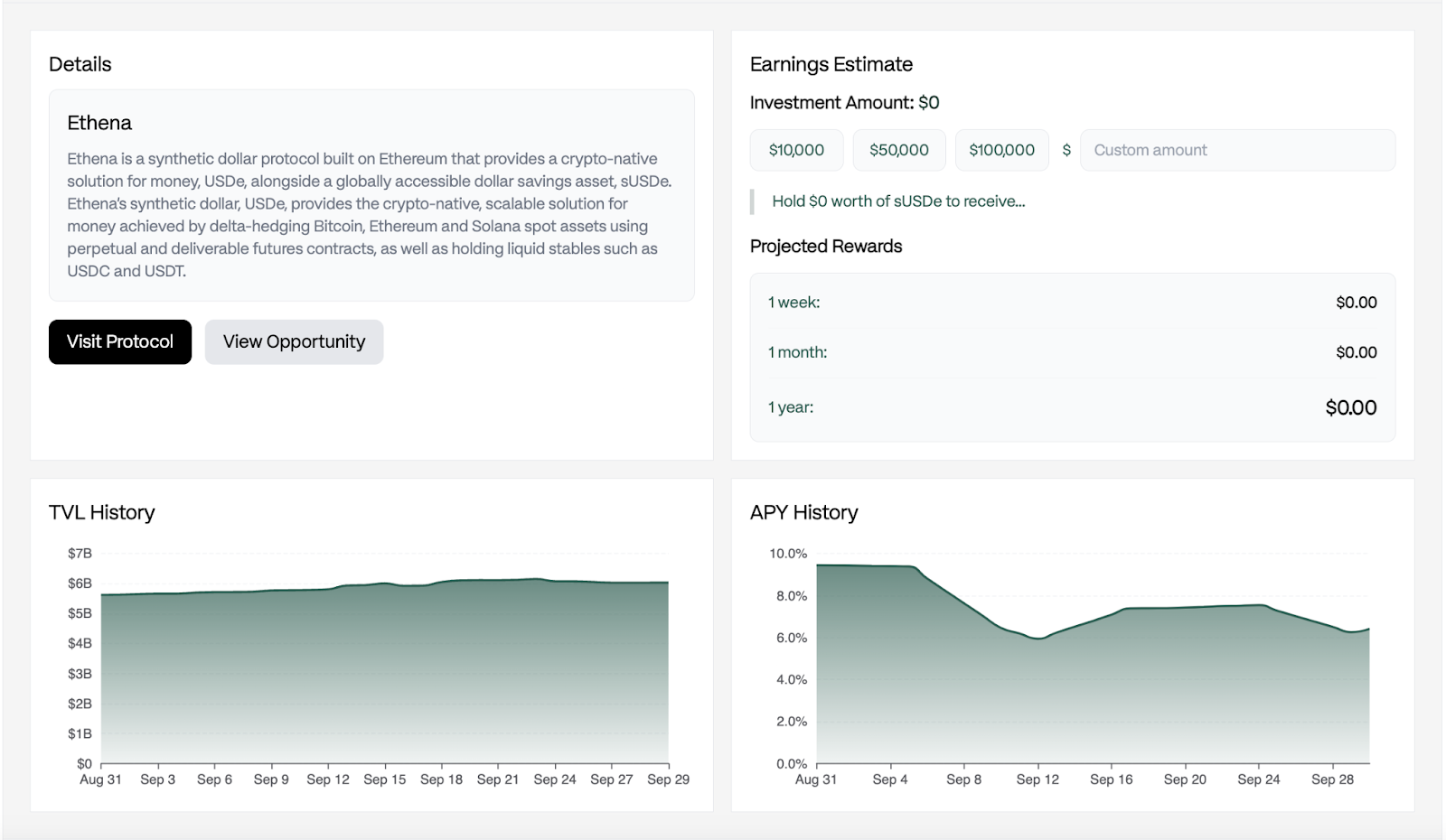This screenshot has height=840, width=1446.
Task: Click the Details heading
Action: click(80, 64)
